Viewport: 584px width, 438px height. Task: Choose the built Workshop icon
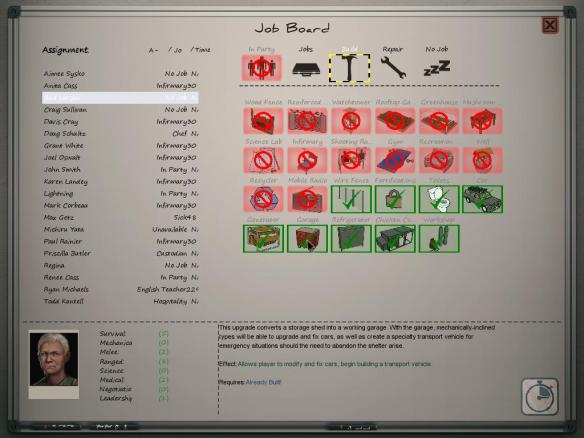(x=439, y=239)
